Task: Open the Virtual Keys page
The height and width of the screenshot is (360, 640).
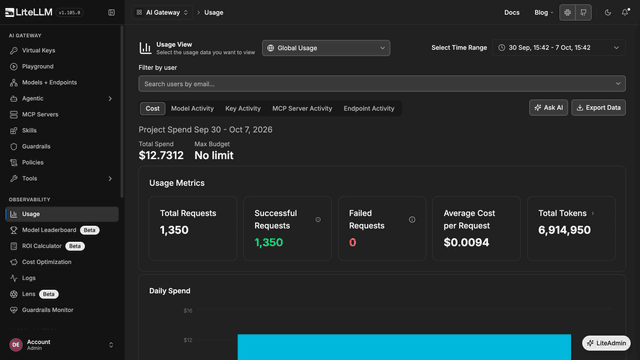Action: [61, 51]
